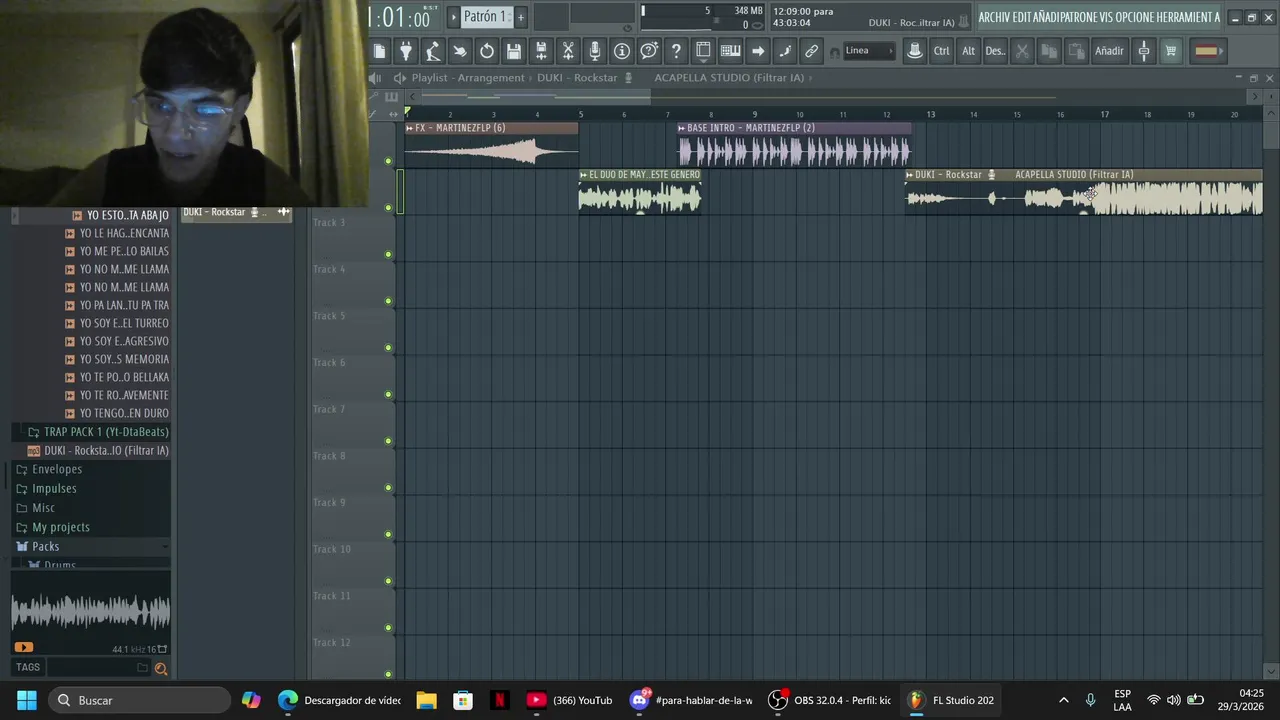
Task: Collapse the Packs folder in the browser
Action: 45,546
